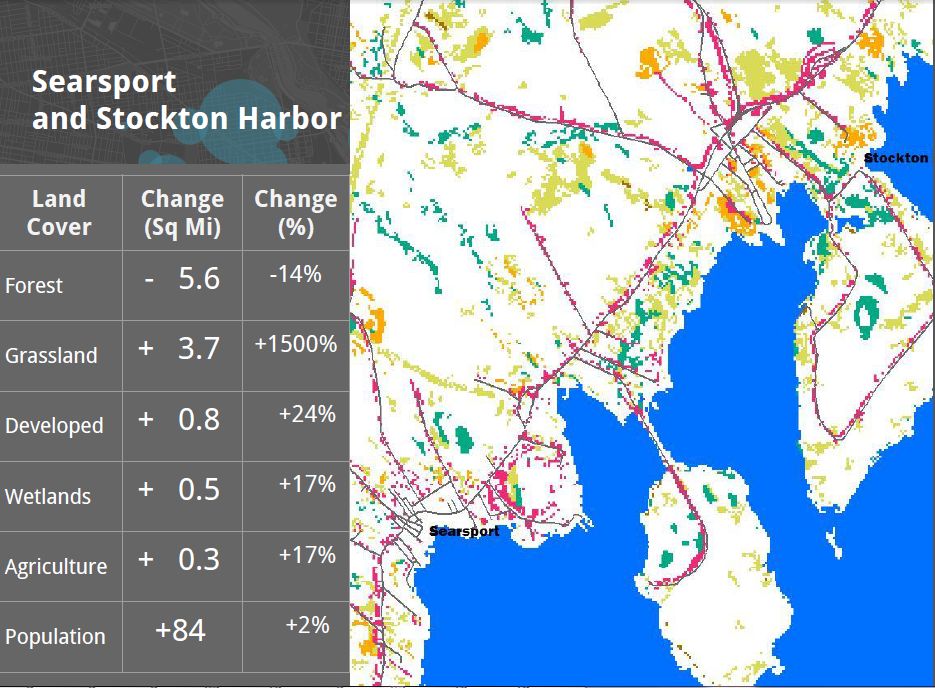The width and height of the screenshot is (935, 688).
Task: Select the Land Cover column header
Action: coord(58,213)
